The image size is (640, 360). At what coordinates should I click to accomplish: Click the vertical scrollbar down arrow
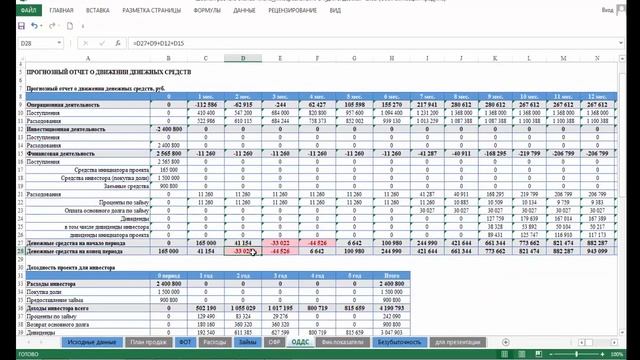pos(622,332)
